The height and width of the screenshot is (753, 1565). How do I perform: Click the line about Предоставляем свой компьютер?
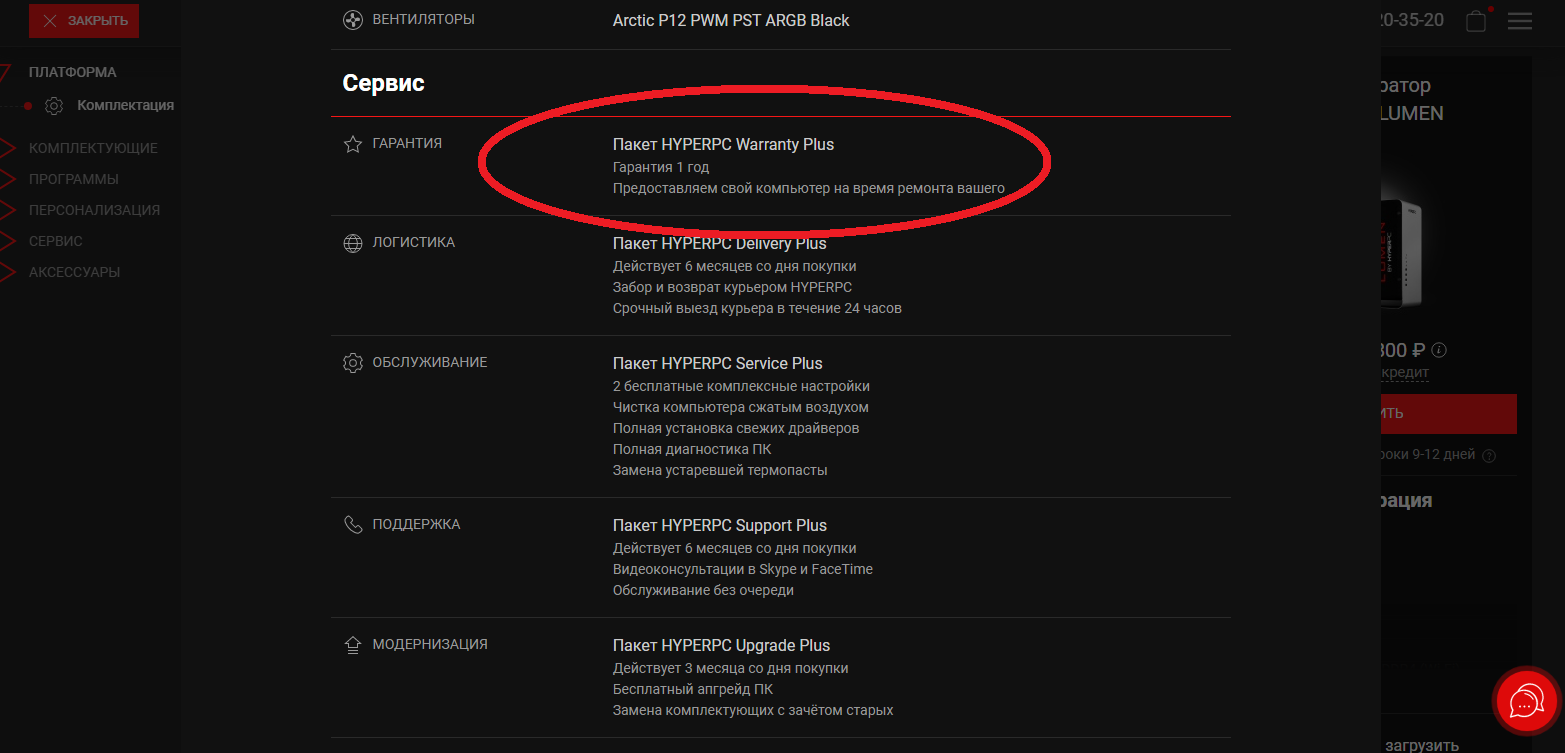point(809,188)
